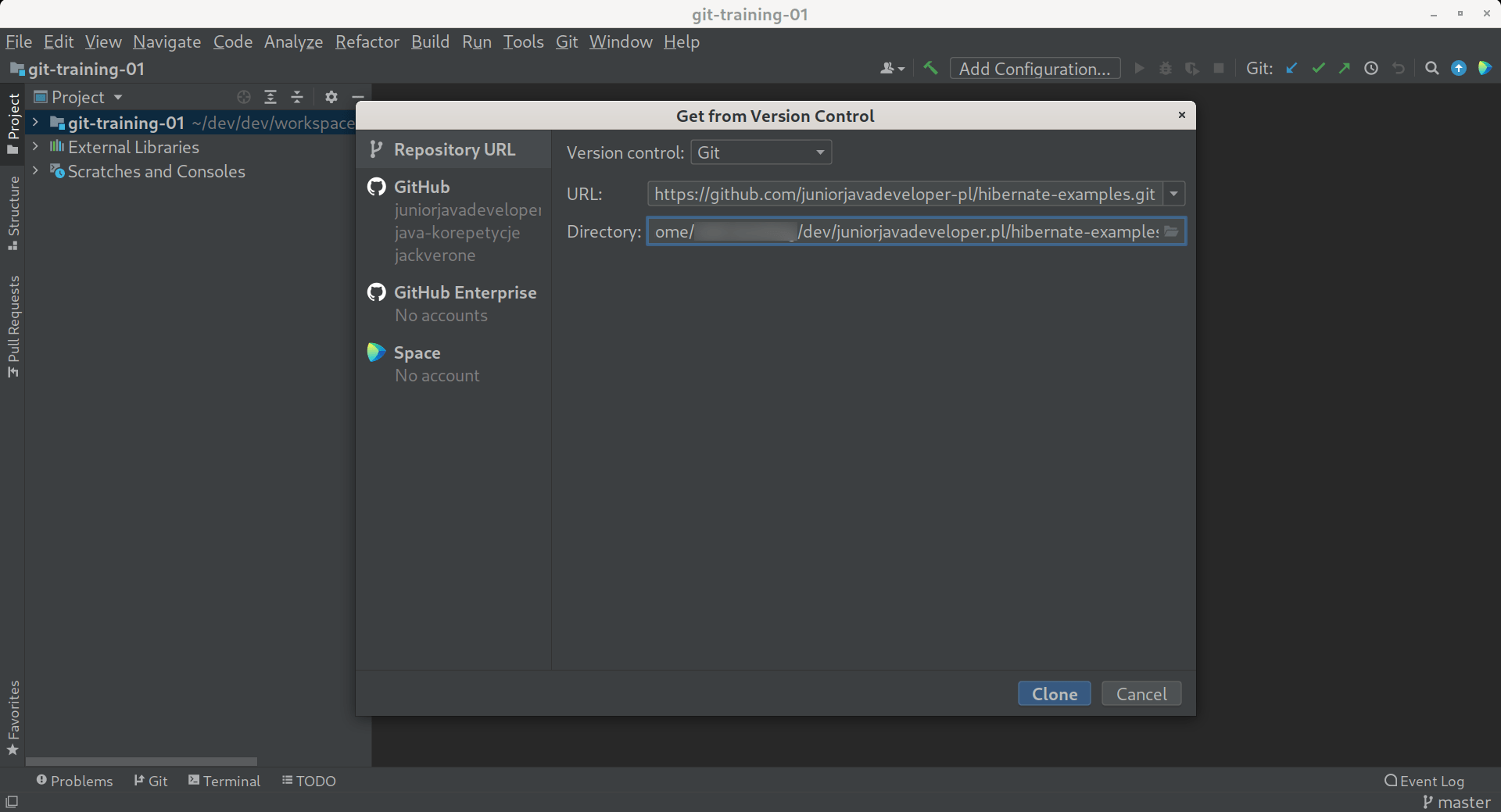The width and height of the screenshot is (1501, 812).
Task: Open the URL history dropdown arrow
Action: pyautogui.click(x=1174, y=194)
